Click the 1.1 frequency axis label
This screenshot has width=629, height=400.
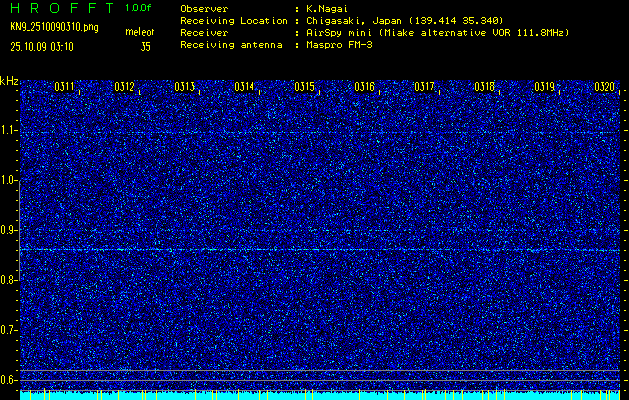tap(9, 130)
